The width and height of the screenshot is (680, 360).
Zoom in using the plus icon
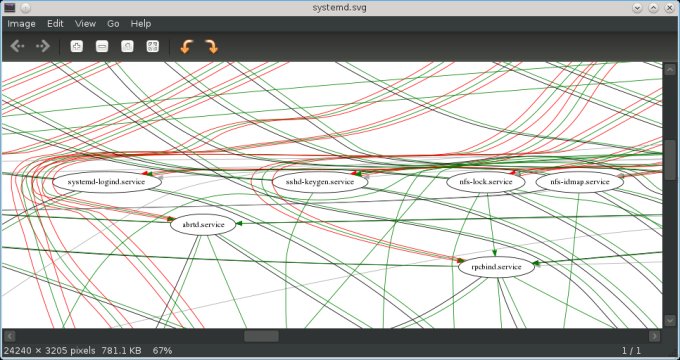(77, 46)
